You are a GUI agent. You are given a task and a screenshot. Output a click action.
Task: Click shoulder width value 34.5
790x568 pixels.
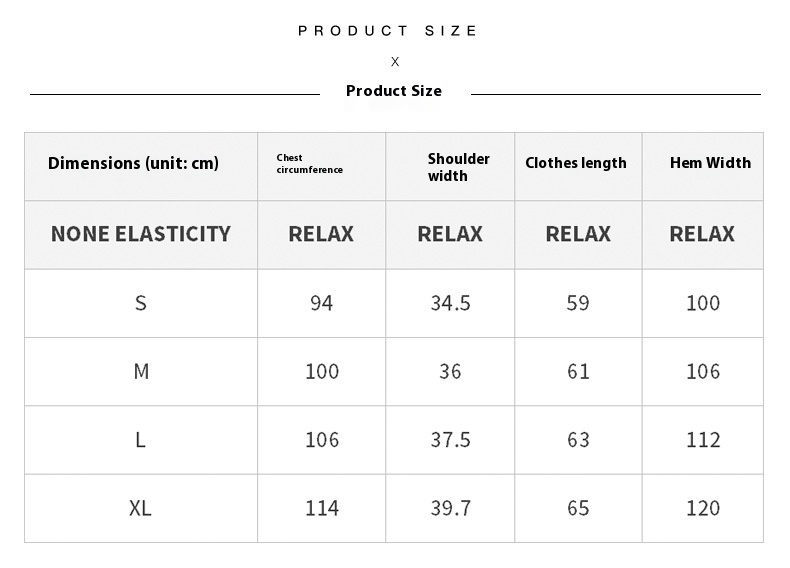tap(450, 303)
